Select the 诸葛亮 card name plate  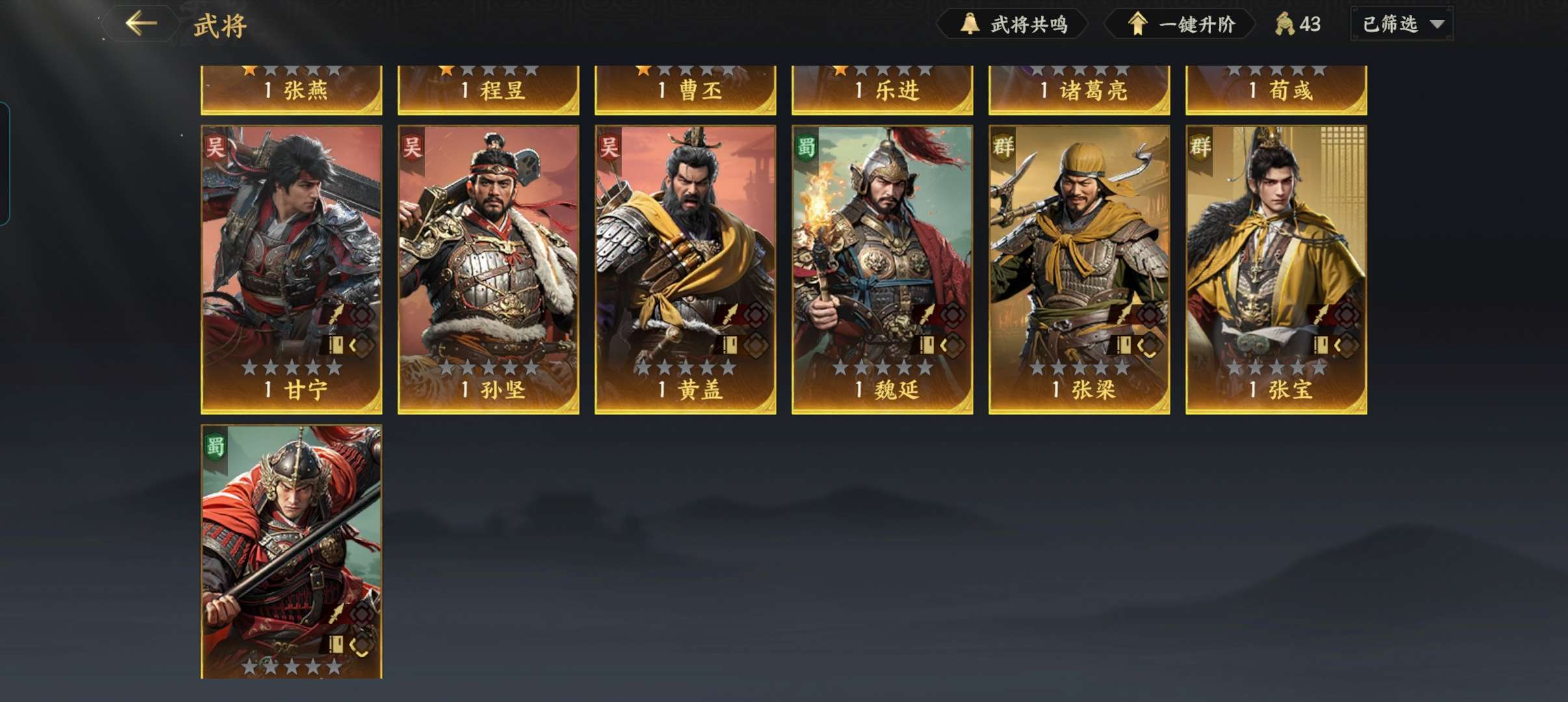1079,90
